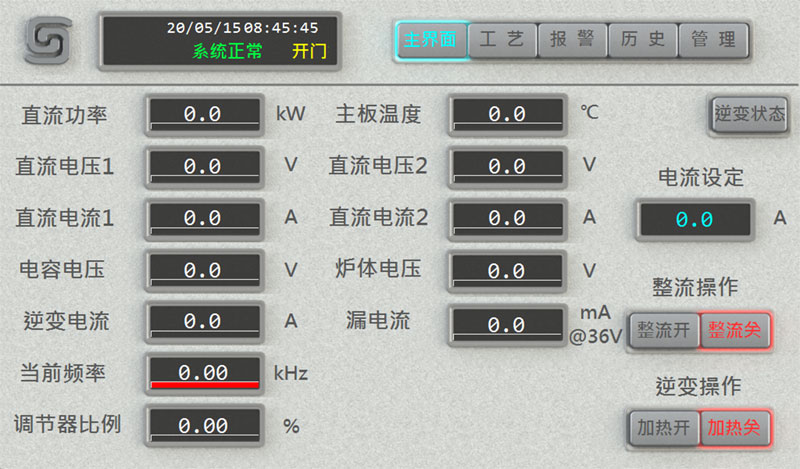Start heating with 加热开
Image resolution: width=800 pixels, height=469 pixels.
tap(664, 428)
